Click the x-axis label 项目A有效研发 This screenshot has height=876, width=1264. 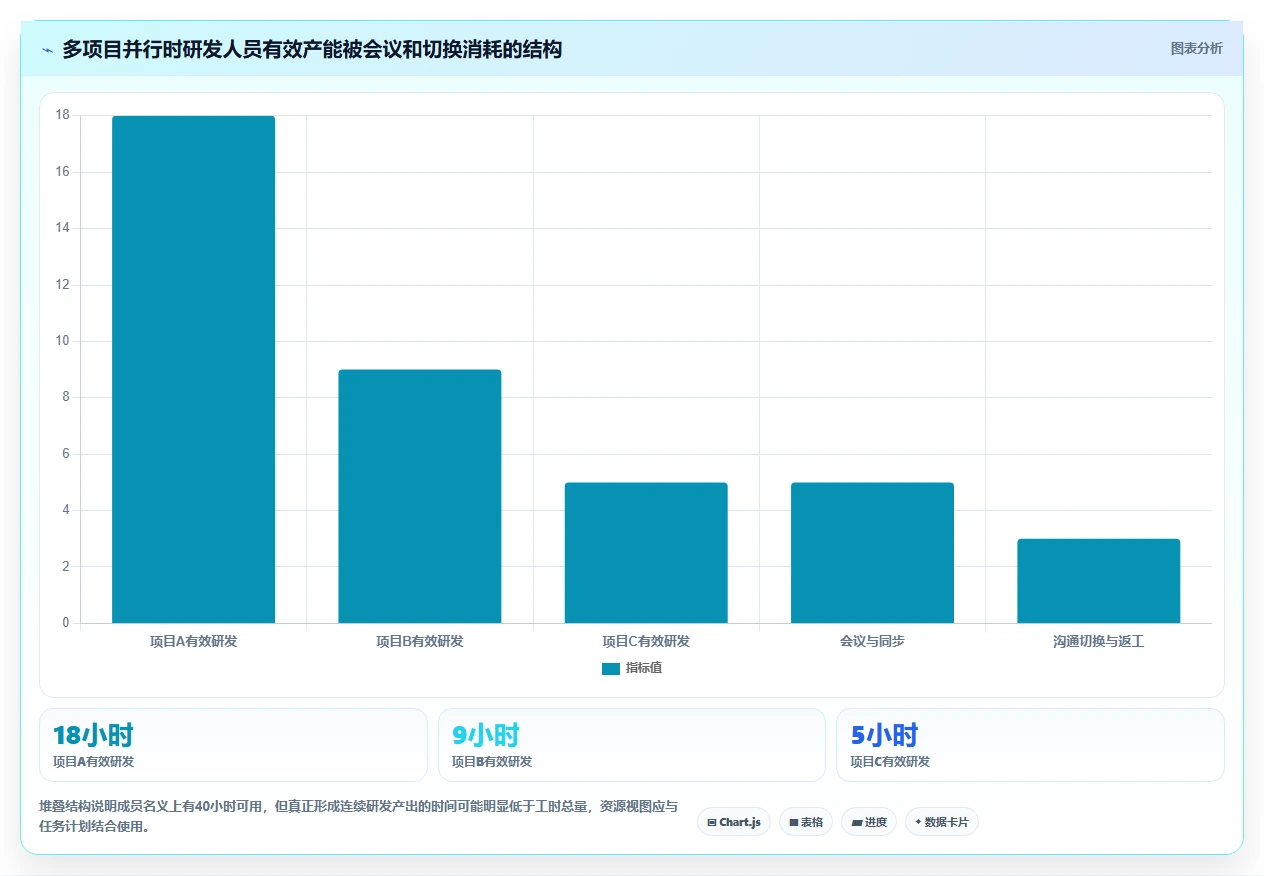pos(193,641)
